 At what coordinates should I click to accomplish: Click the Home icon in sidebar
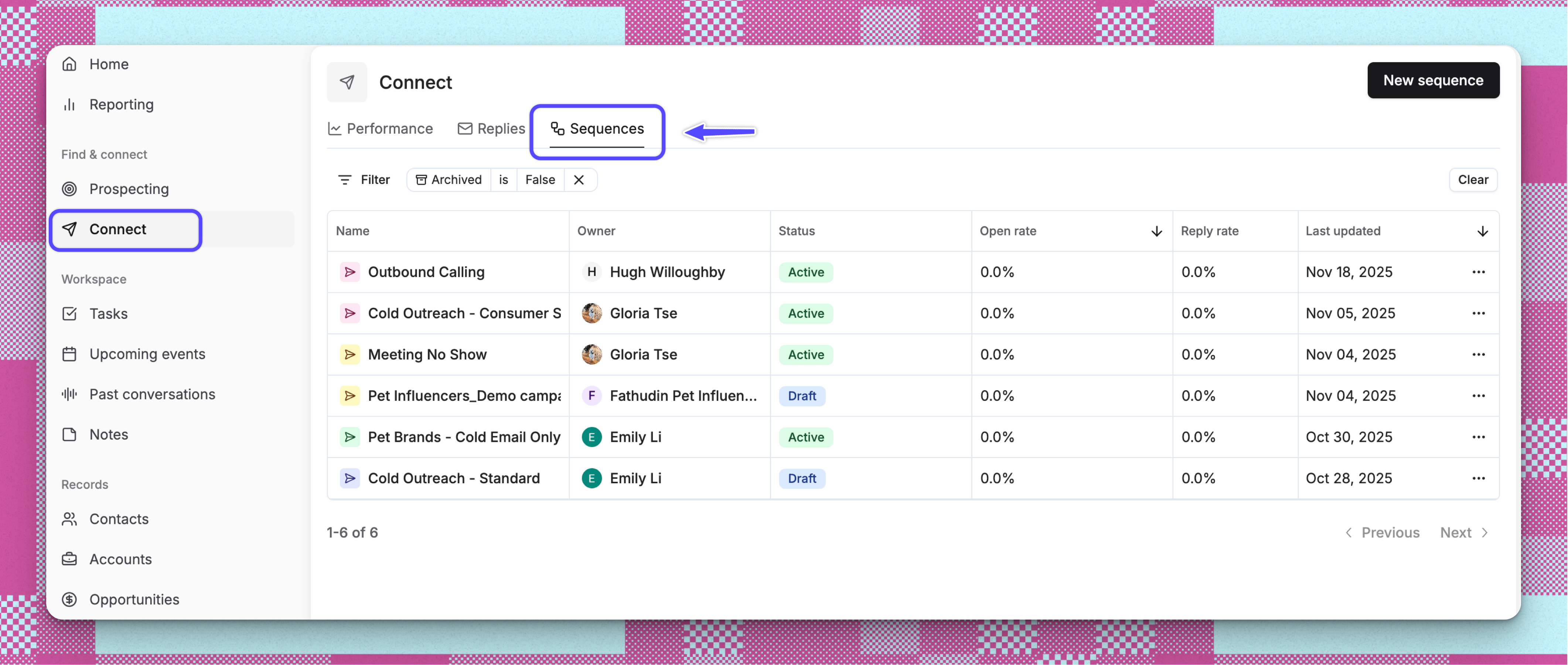tap(69, 64)
